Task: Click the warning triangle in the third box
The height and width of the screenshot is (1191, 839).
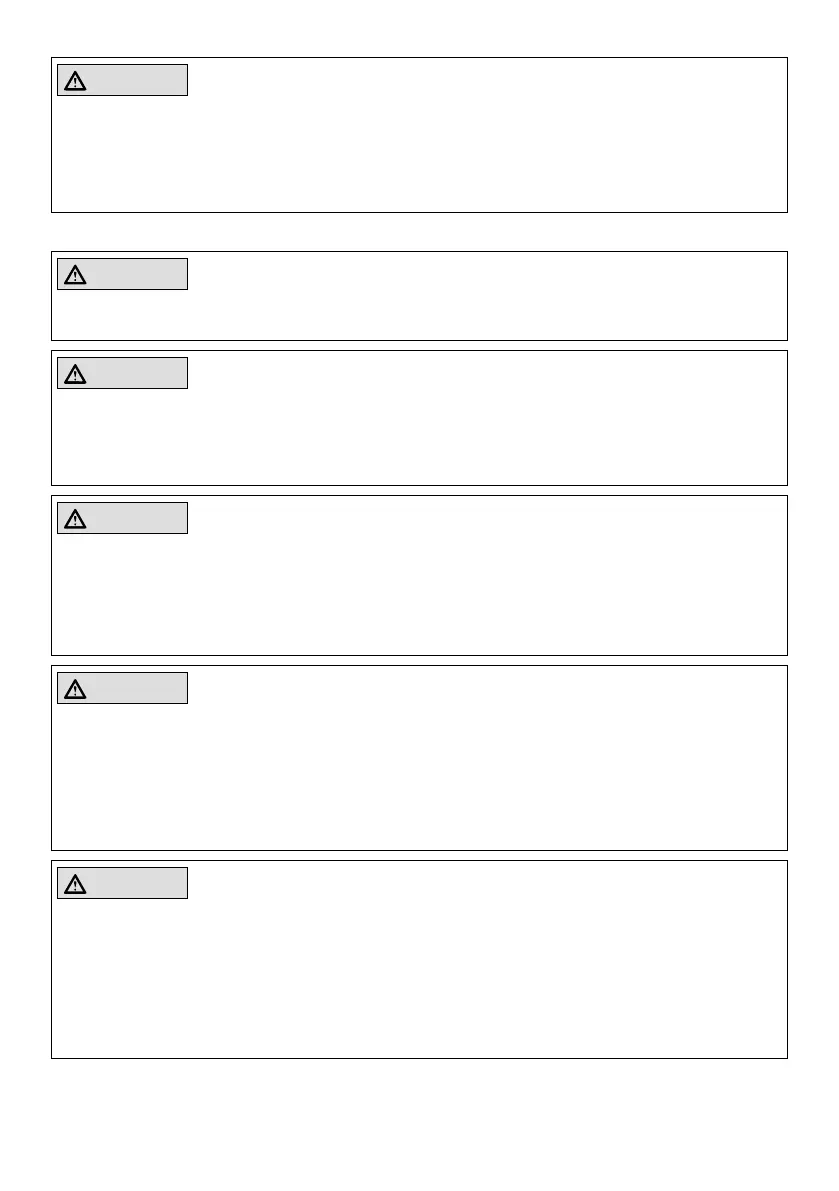Action: click(x=75, y=374)
